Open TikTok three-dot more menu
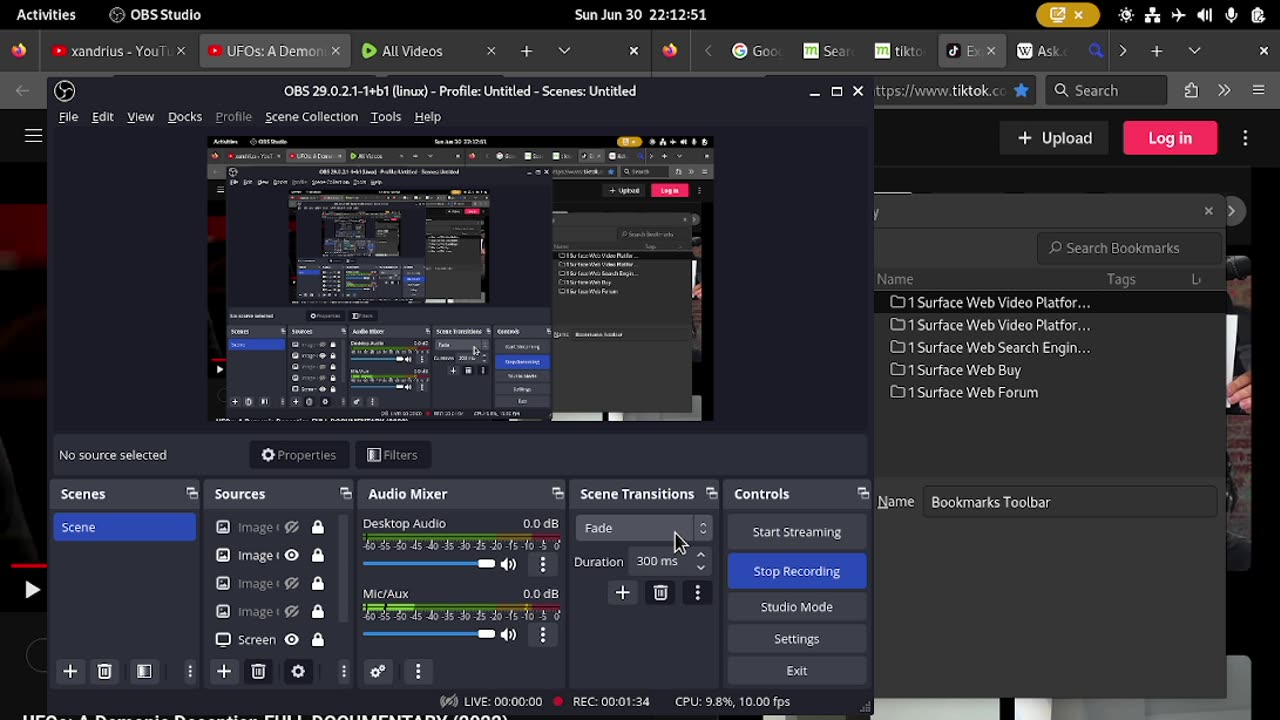1280x720 pixels. (1245, 138)
